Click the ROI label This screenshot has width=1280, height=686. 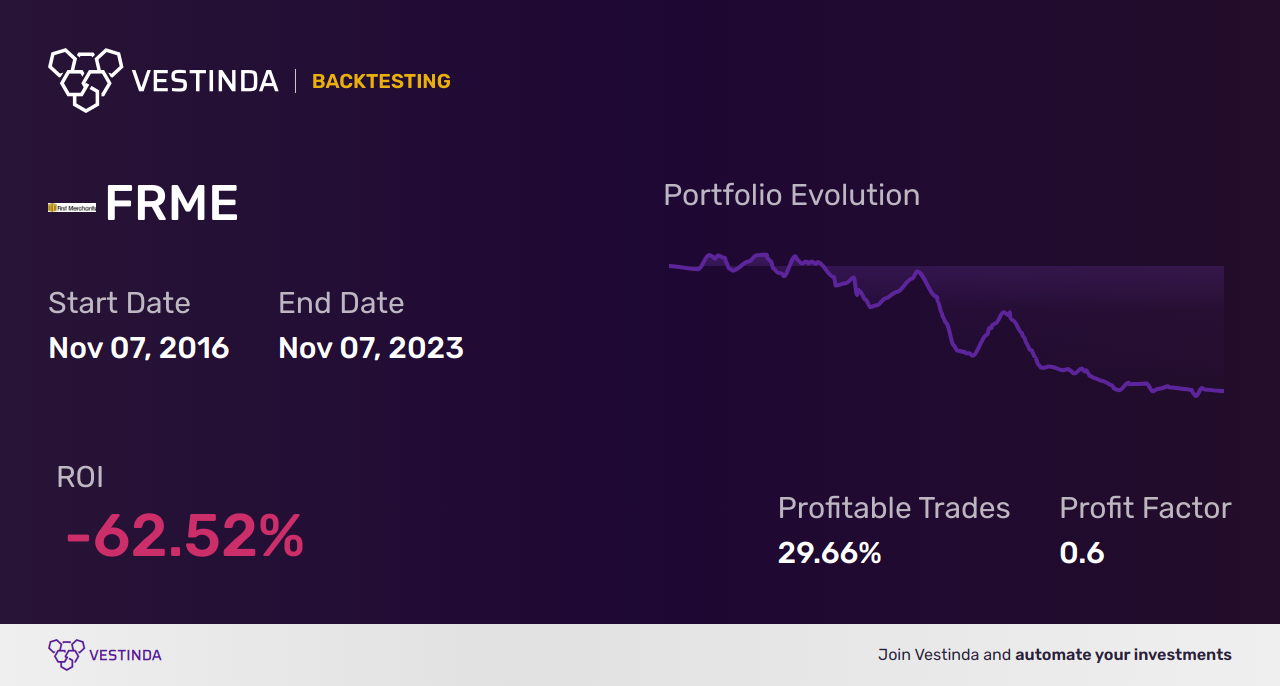[x=80, y=478]
